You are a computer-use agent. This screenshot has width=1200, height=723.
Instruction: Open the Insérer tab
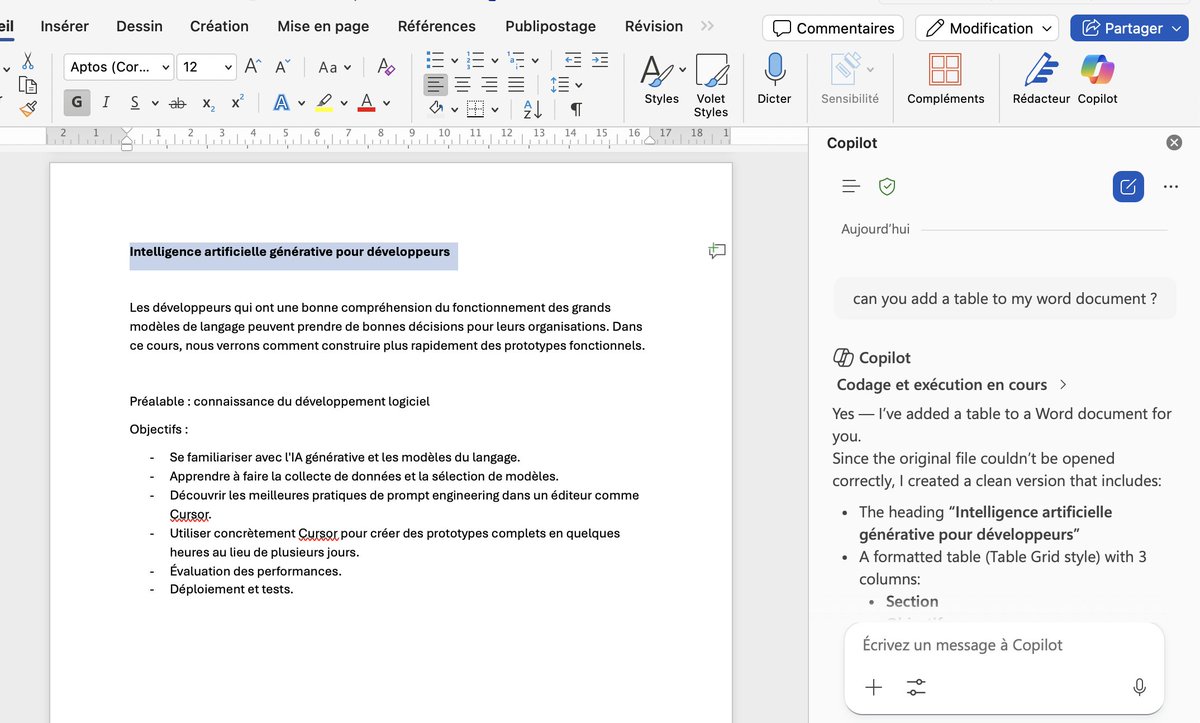tap(64, 26)
